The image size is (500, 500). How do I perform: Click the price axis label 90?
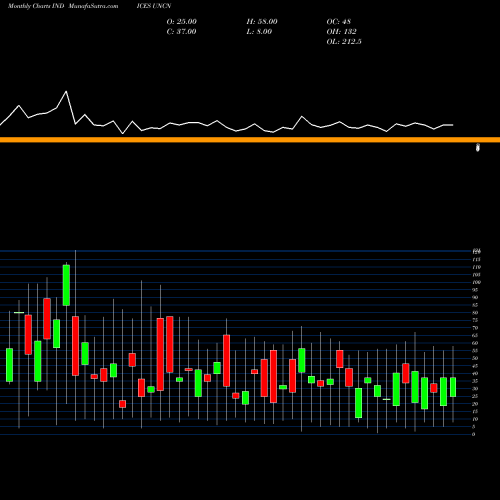[475, 297]
